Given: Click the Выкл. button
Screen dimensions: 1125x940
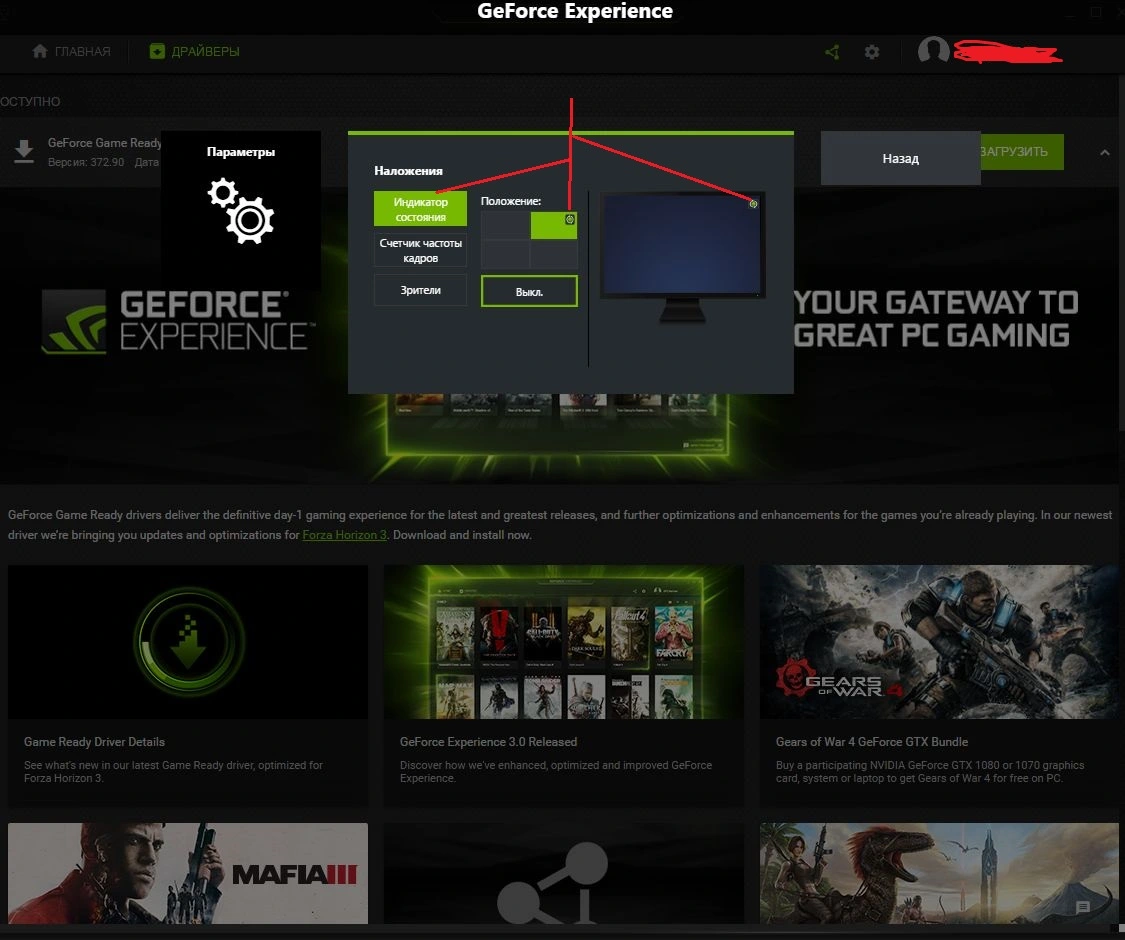Looking at the screenshot, I should click(x=529, y=291).
